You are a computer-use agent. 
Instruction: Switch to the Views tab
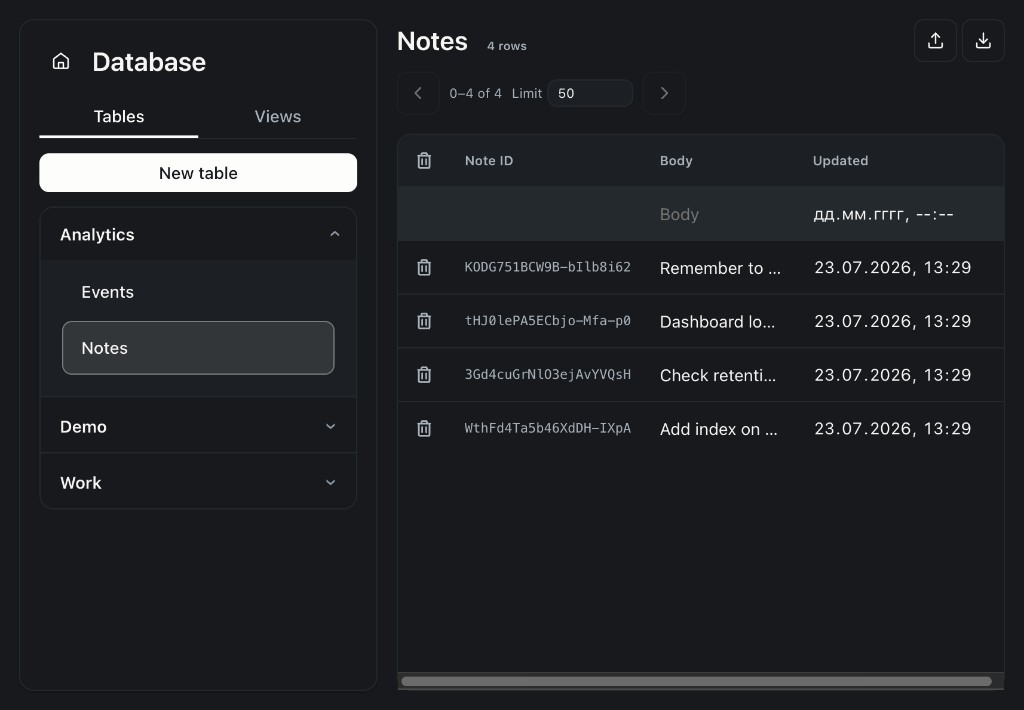(278, 116)
